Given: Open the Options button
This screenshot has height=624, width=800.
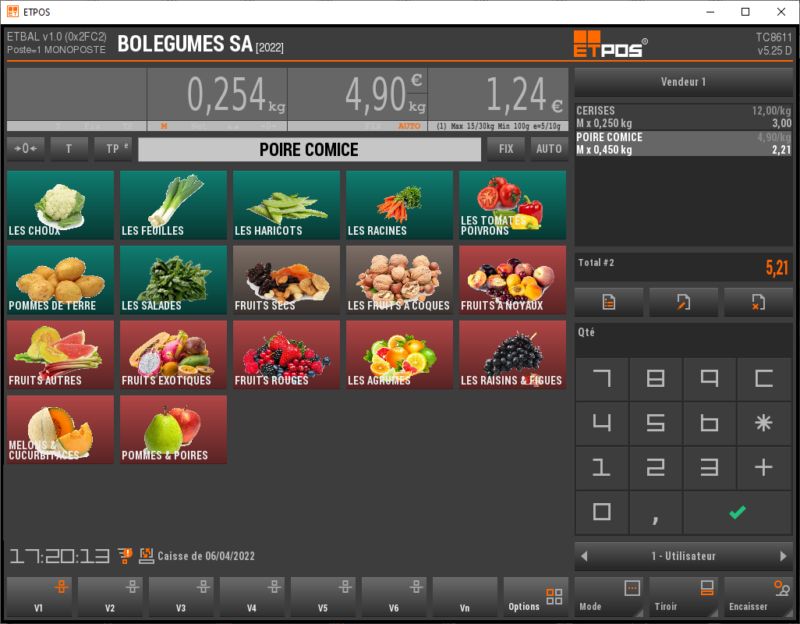Looking at the screenshot, I should [536, 597].
